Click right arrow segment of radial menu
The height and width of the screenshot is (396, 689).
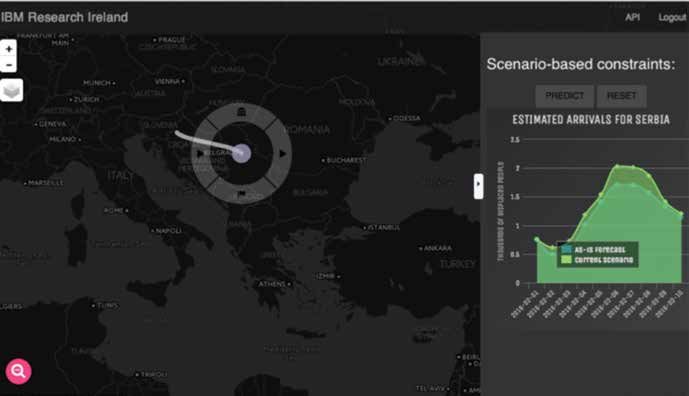[283, 153]
